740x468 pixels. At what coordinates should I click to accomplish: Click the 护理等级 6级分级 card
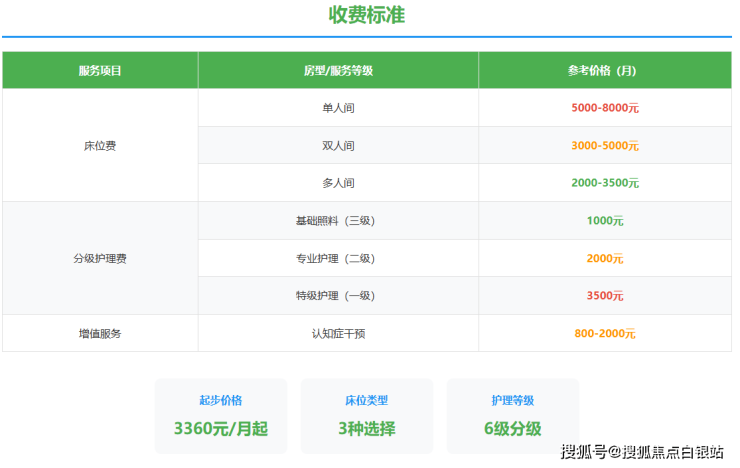coord(512,415)
